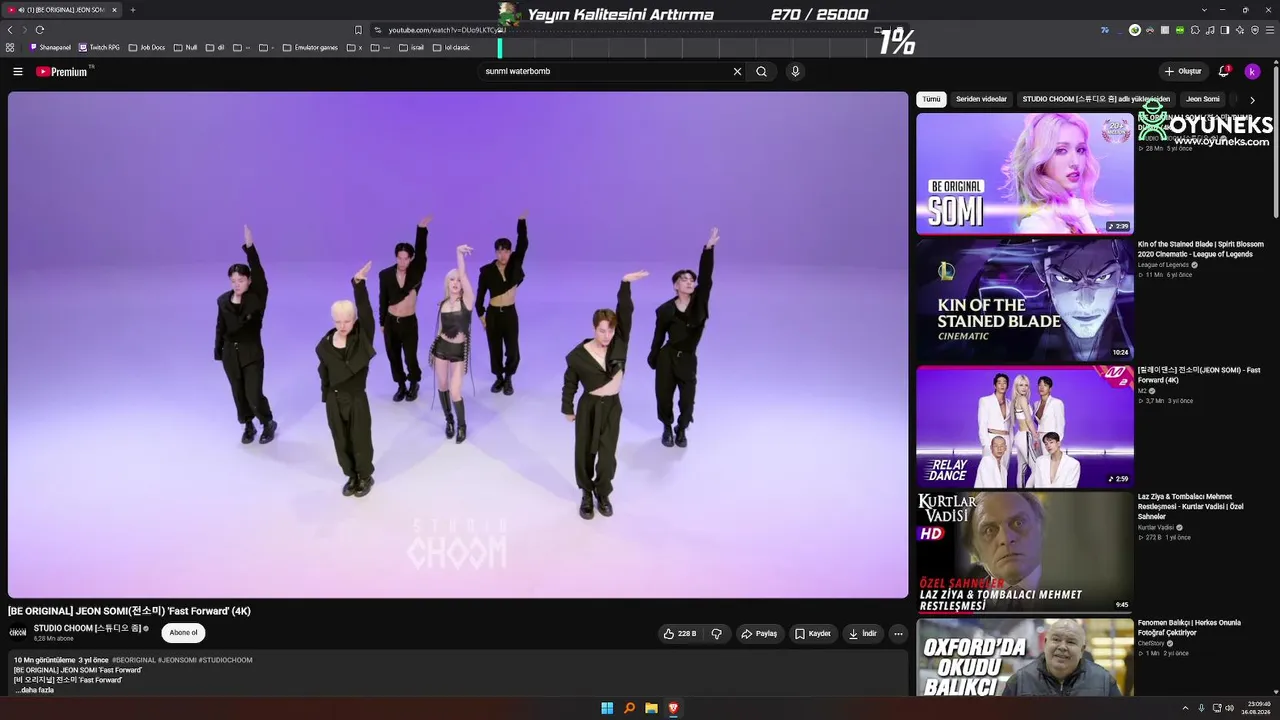Open STUDIO CHOOM channel avatar

(18, 632)
